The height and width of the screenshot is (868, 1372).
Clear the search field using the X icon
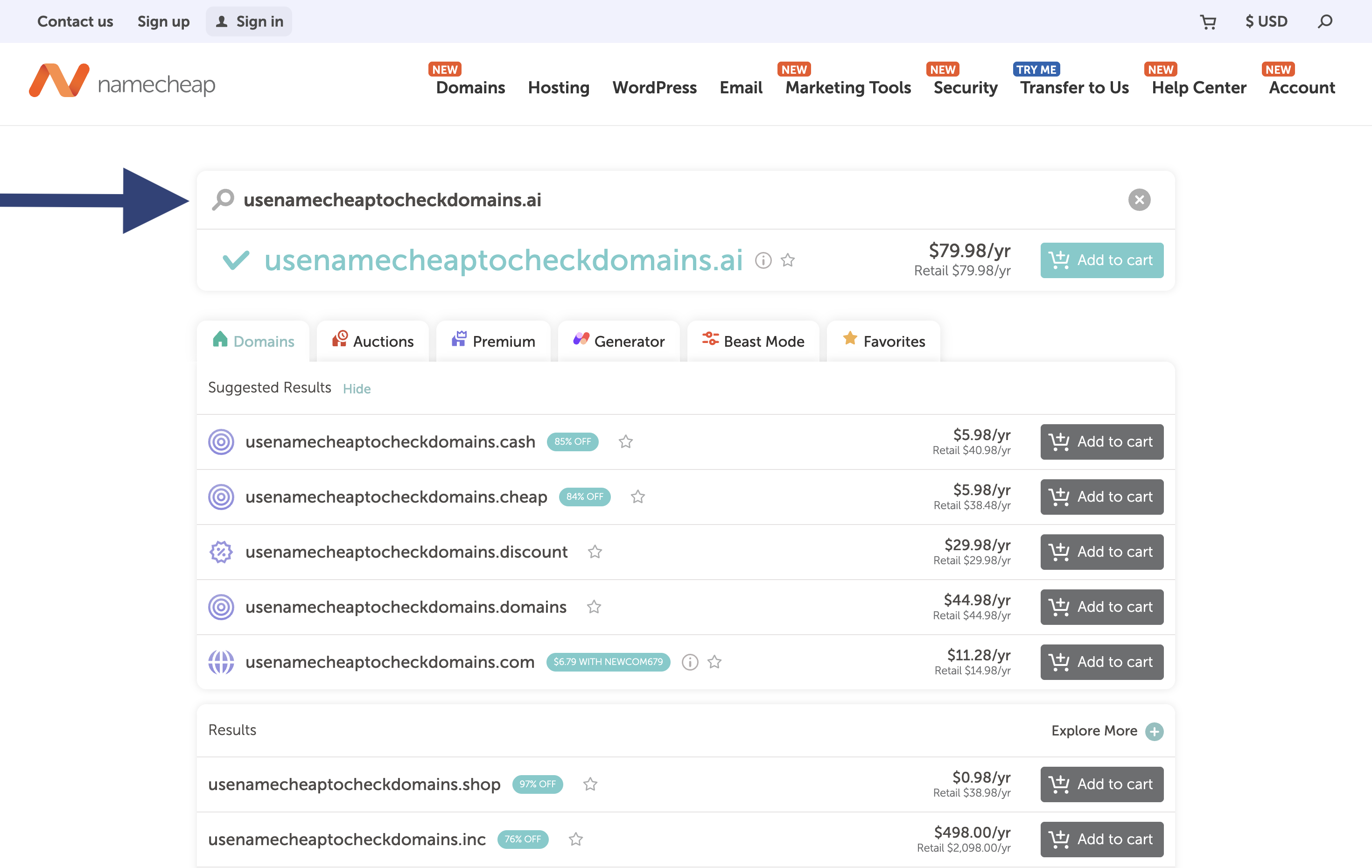click(1139, 199)
